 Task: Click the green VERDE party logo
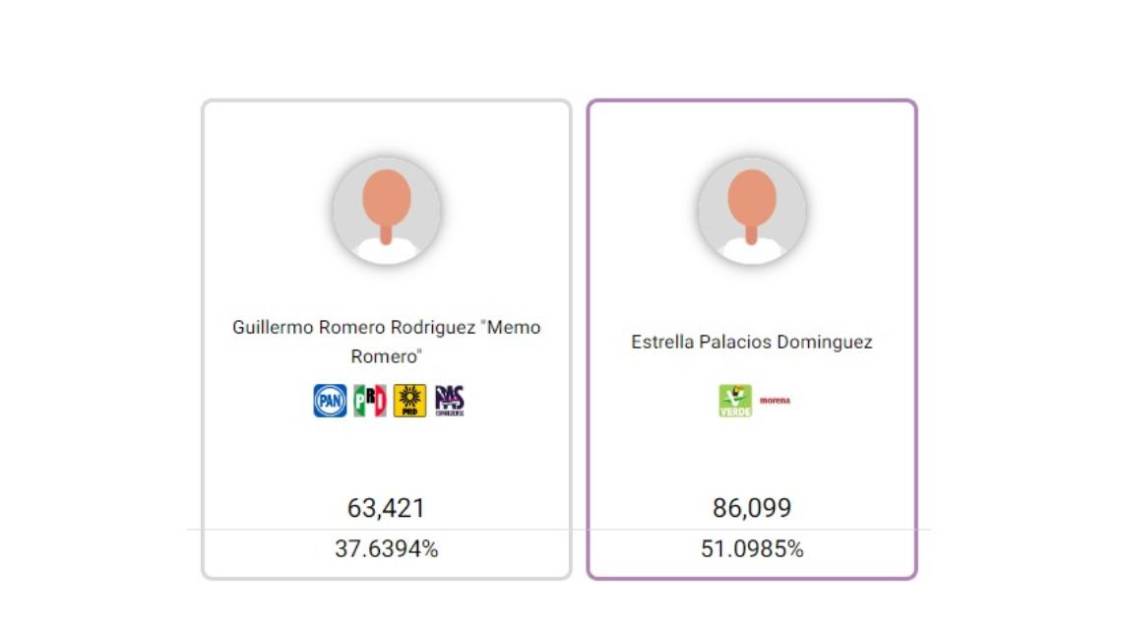735,401
